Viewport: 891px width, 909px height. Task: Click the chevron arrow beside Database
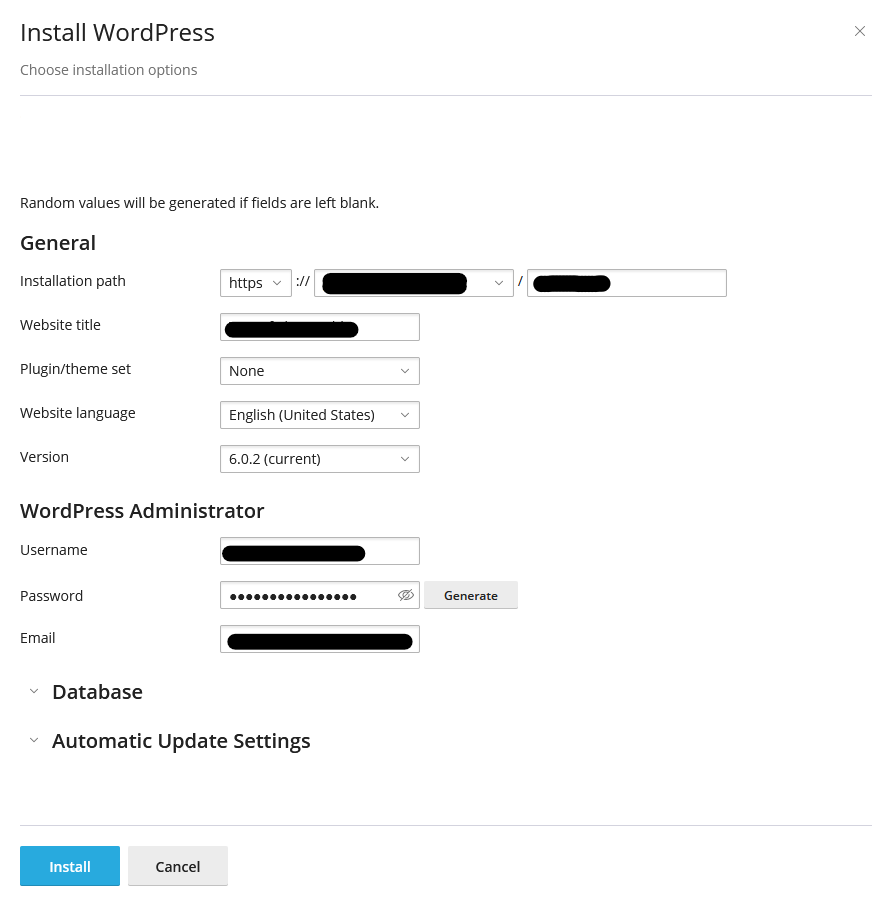(34, 691)
